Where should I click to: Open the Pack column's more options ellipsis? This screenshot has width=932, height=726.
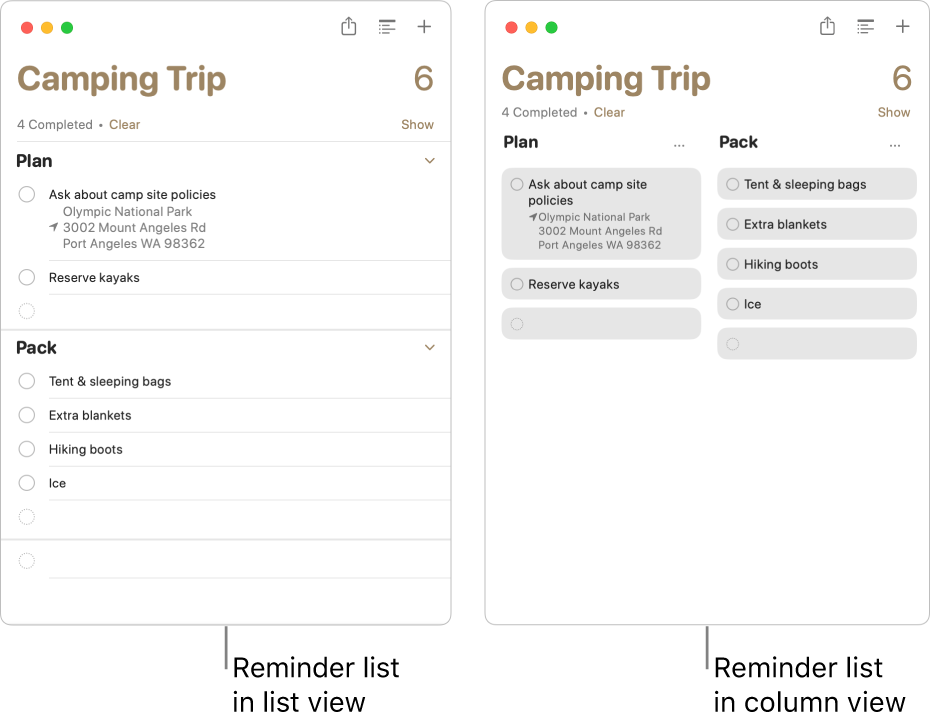894,144
